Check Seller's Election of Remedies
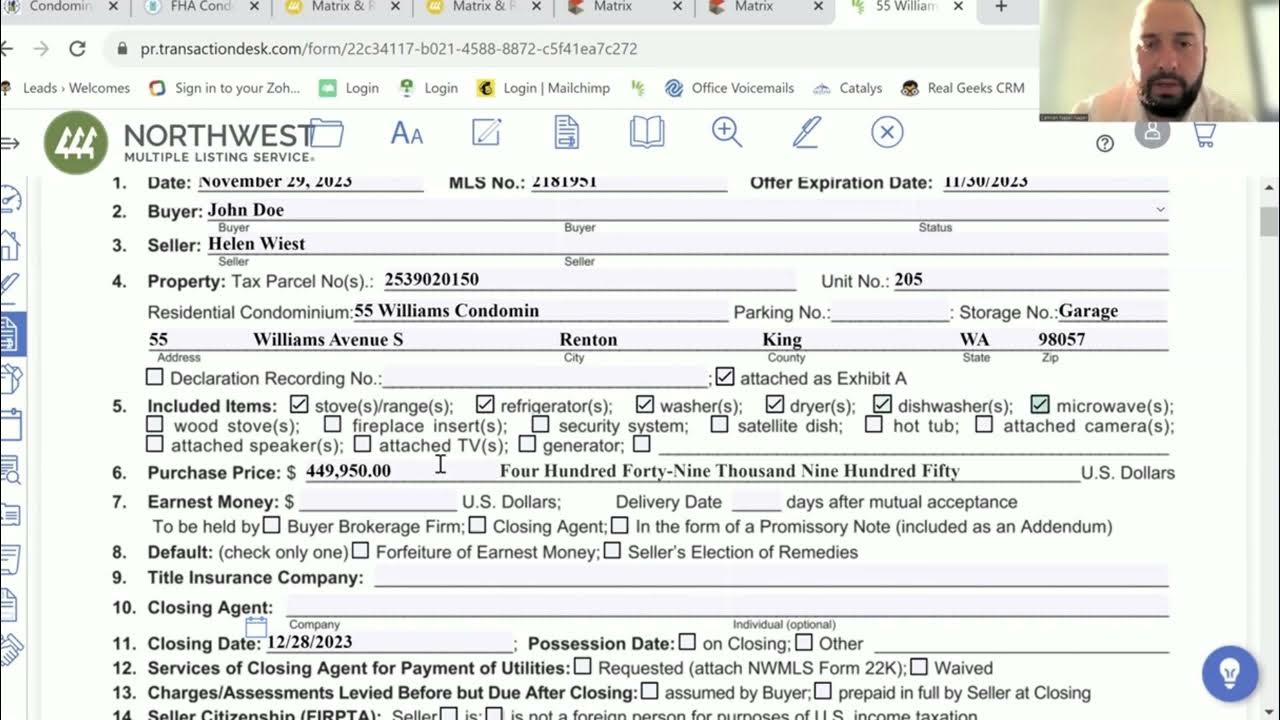This screenshot has height=720, width=1280. [x=612, y=551]
